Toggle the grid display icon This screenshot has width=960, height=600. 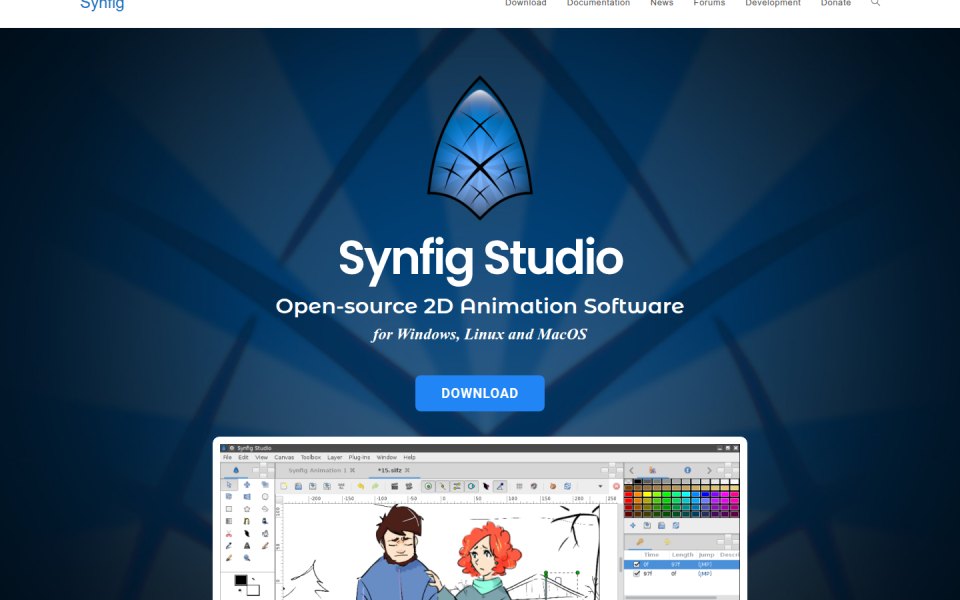click(x=519, y=486)
